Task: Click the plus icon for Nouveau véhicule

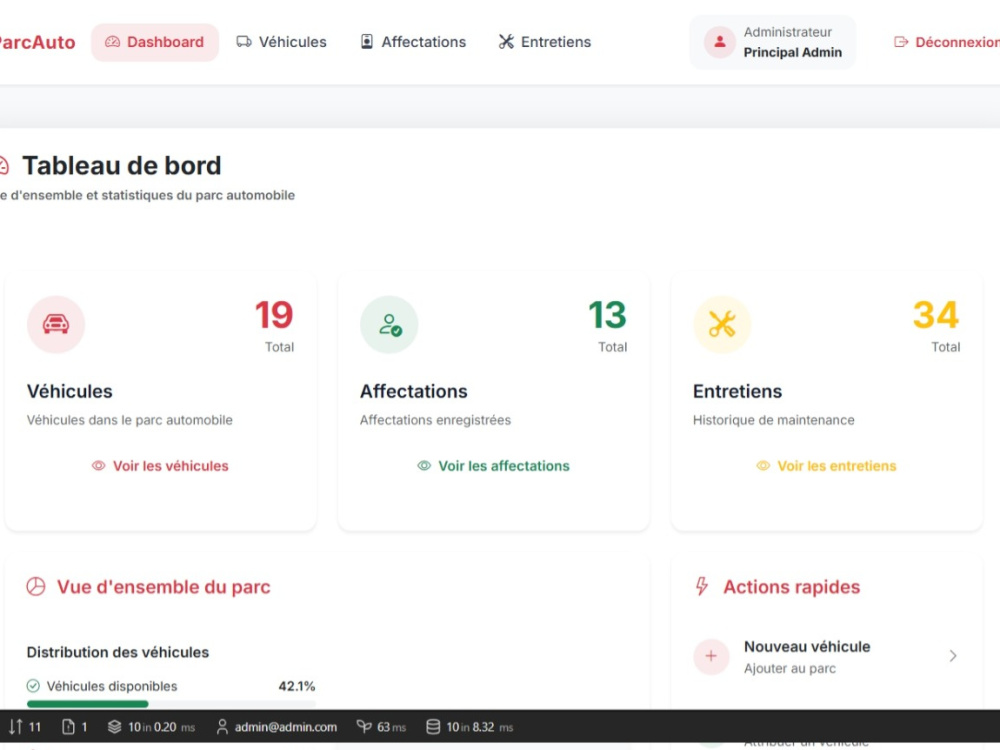Action: [711, 656]
